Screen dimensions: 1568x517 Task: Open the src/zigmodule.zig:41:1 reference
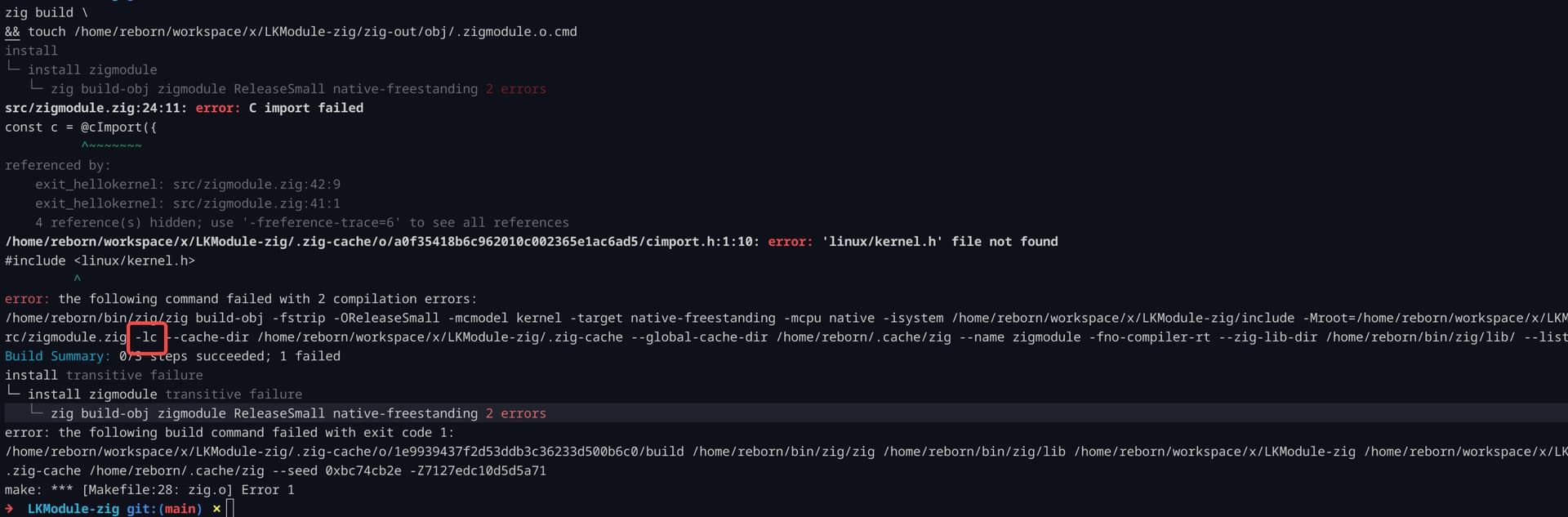point(256,203)
